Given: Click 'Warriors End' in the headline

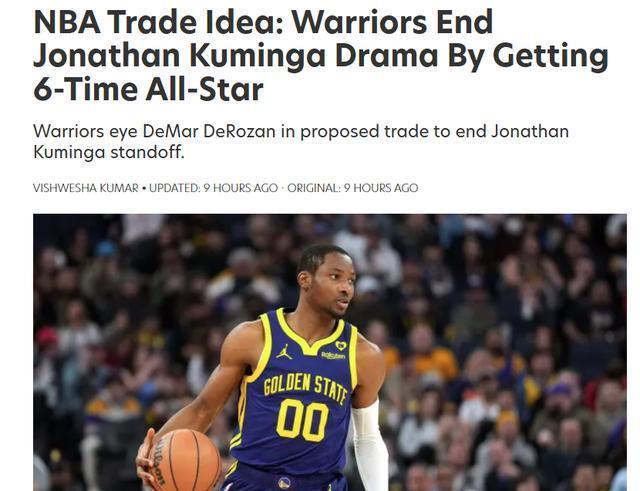Looking at the screenshot, I should pos(392,22).
